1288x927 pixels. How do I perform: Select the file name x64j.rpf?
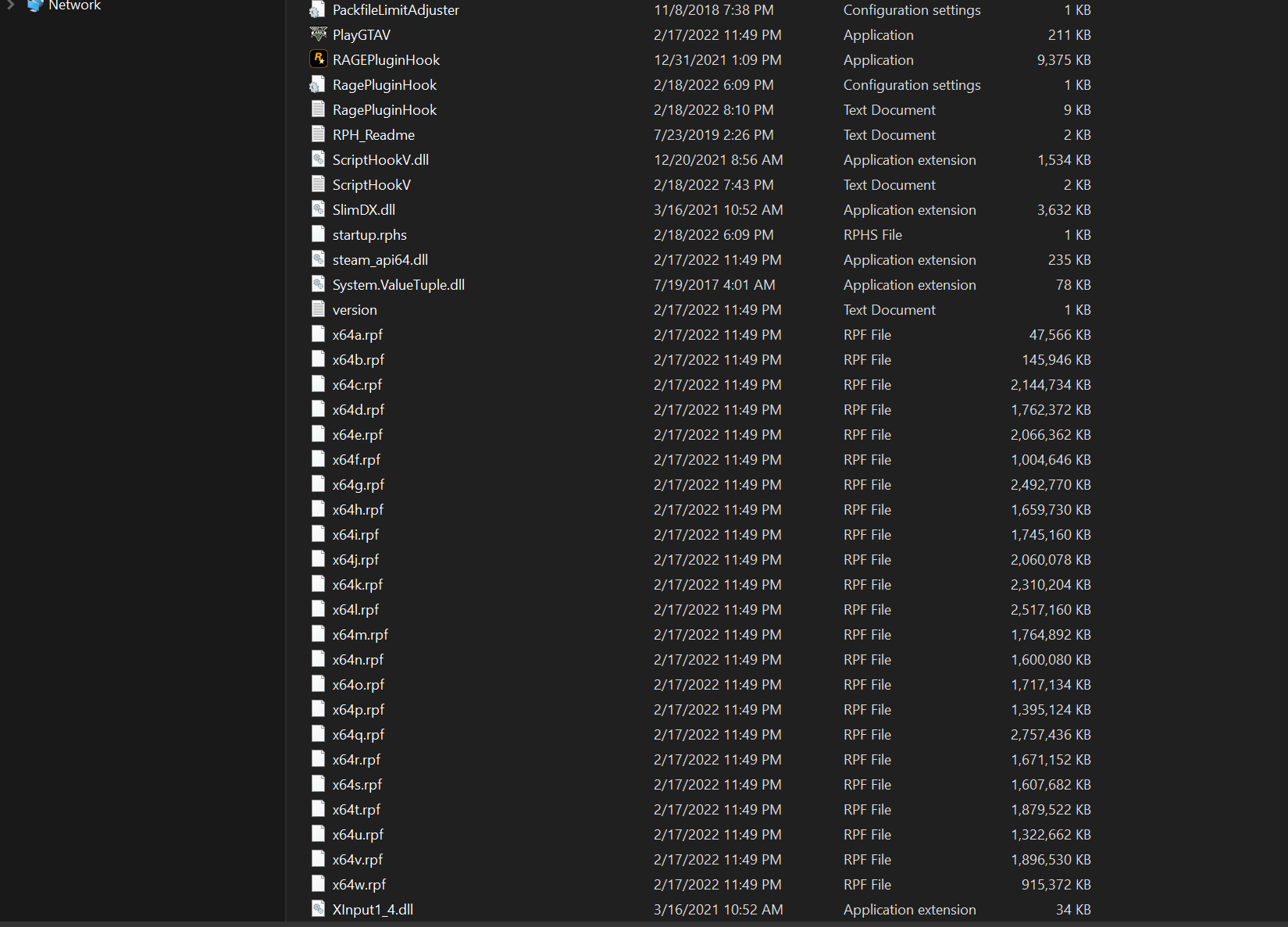pyautogui.click(x=355, y=560)
